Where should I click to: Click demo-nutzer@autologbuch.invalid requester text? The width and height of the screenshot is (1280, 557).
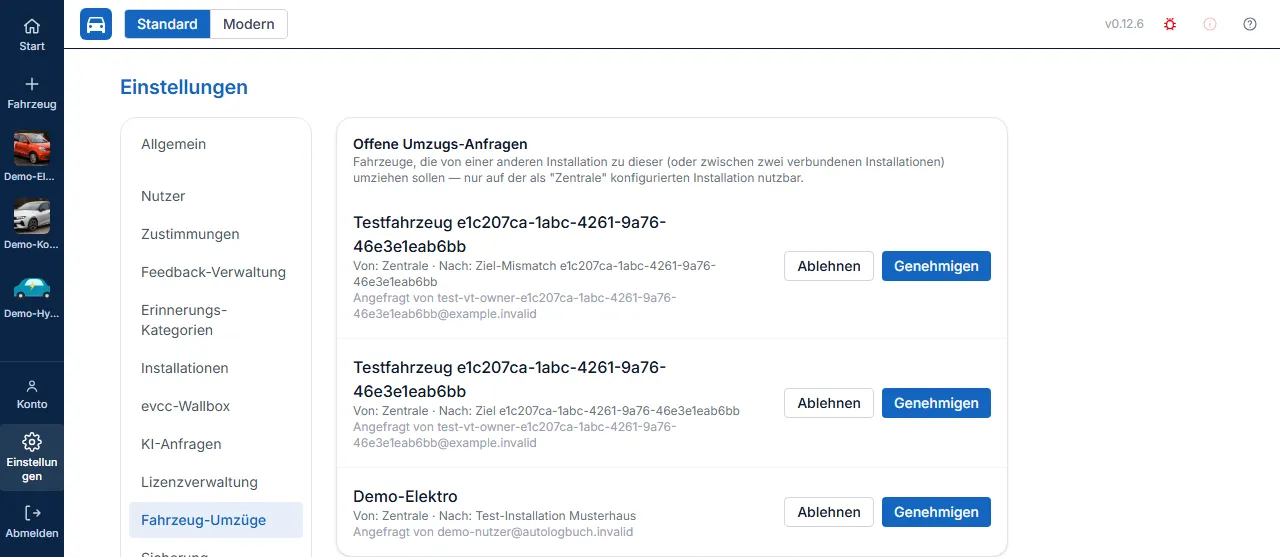click(x=535, y=532)
